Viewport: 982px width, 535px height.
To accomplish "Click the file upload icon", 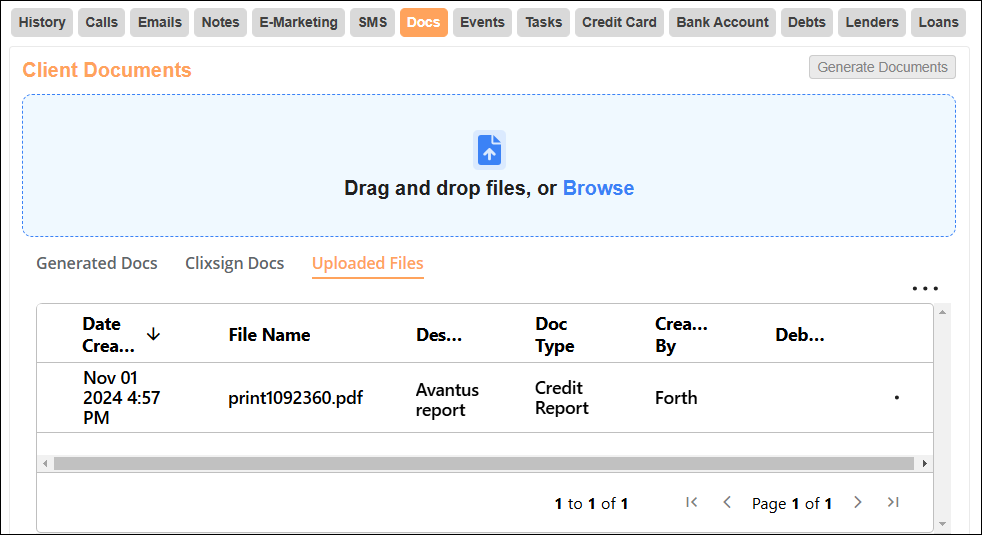I will (489, 150).
